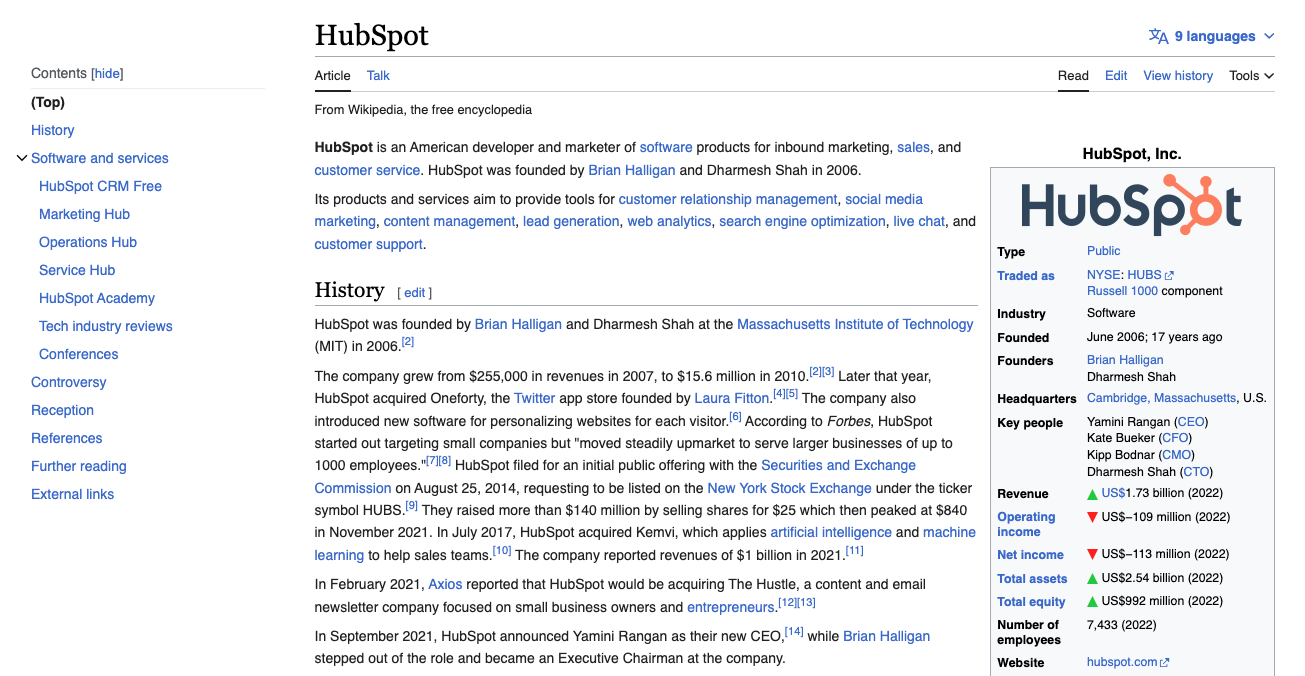Go to Controversy section
Screen dimensions: 1305x676
[x=68, y=382]
